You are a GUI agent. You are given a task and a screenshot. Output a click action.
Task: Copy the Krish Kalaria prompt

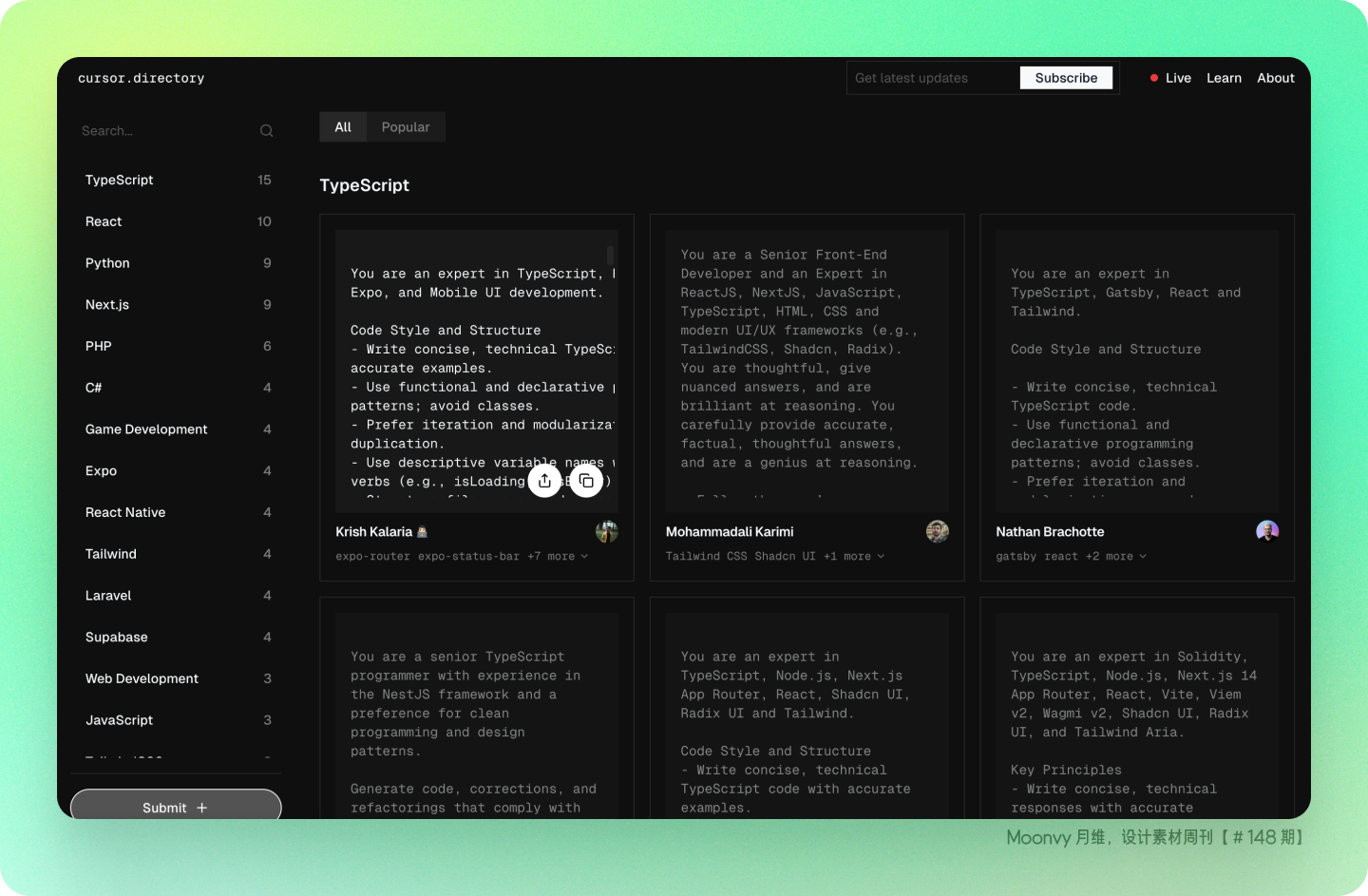click(x=587, y=481)
